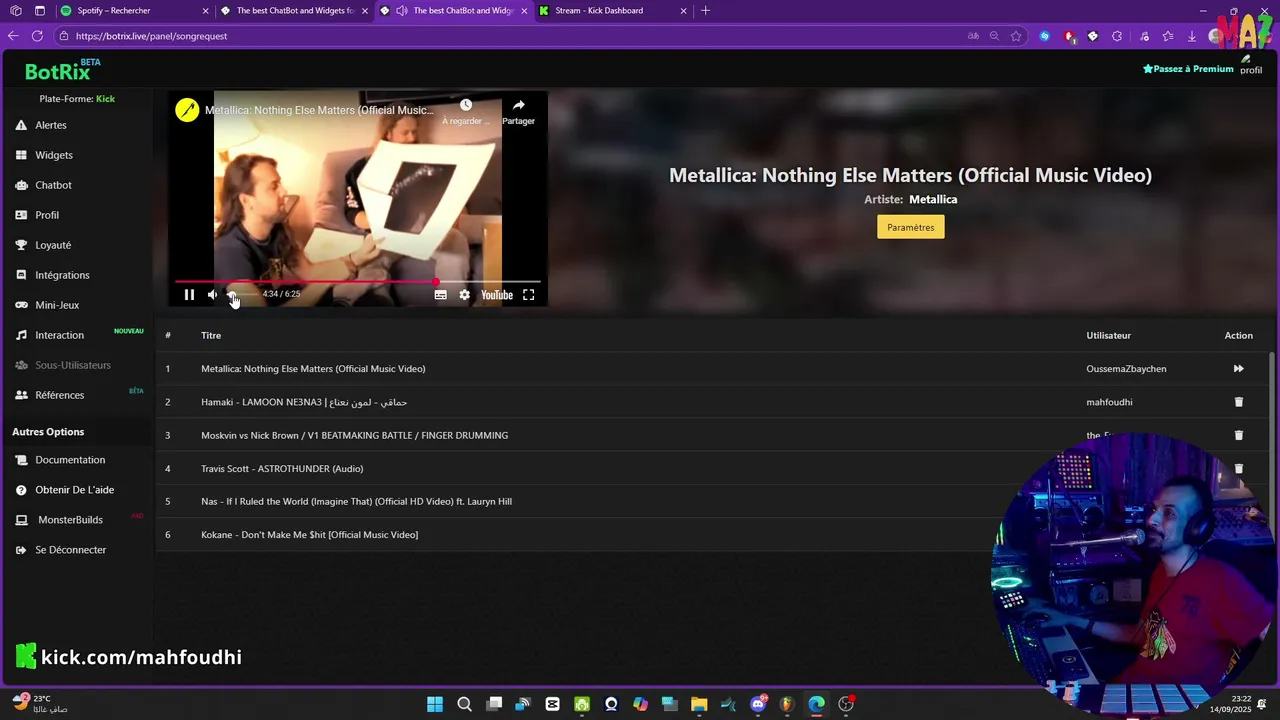Screen dimensions: 1280x720
Task: Open Loyauté in the sidebar
Action: (x=53, y=245)
